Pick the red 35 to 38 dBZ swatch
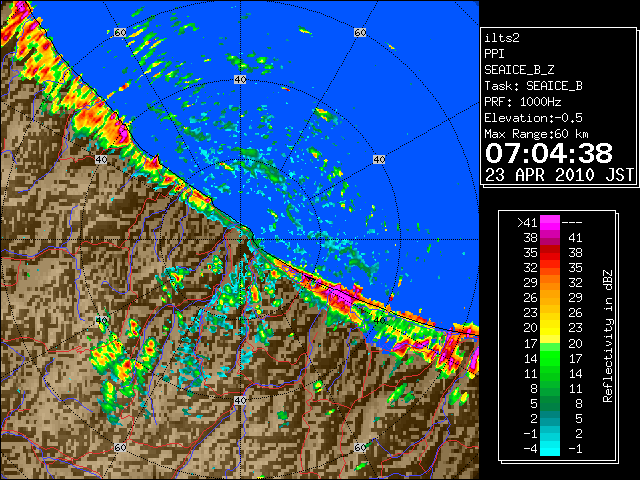The image size is (640, 480). pos(550,252)
